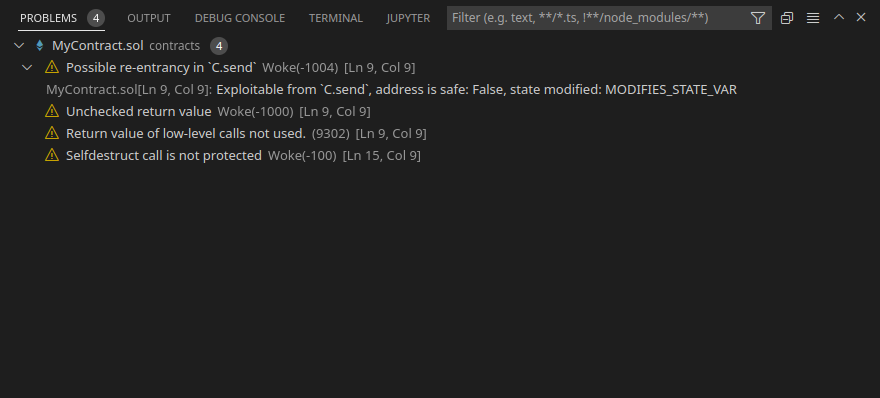Close the panel with X icon
880x398 pixels.
(861, 17)
